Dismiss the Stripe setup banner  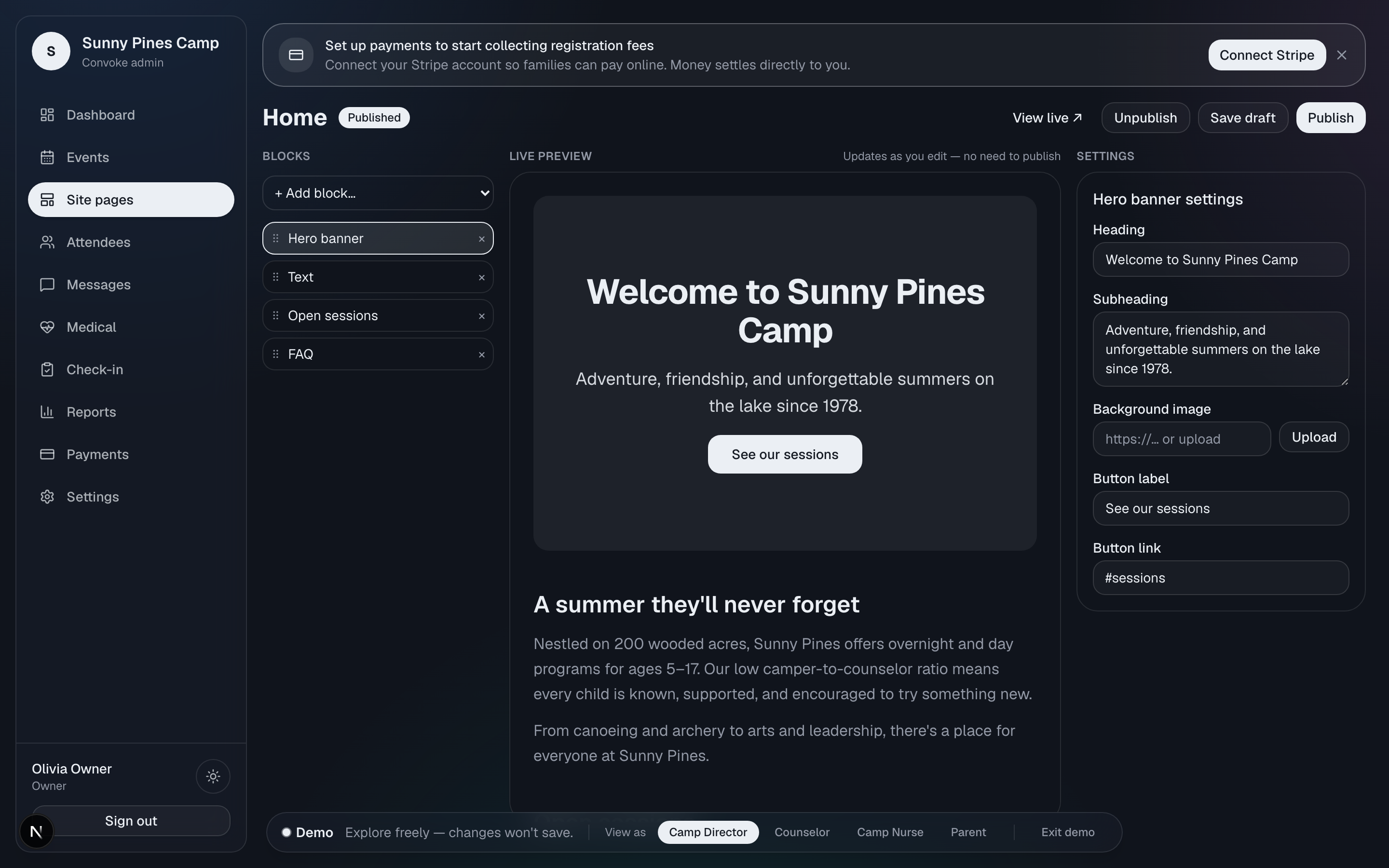[1341, 55]
